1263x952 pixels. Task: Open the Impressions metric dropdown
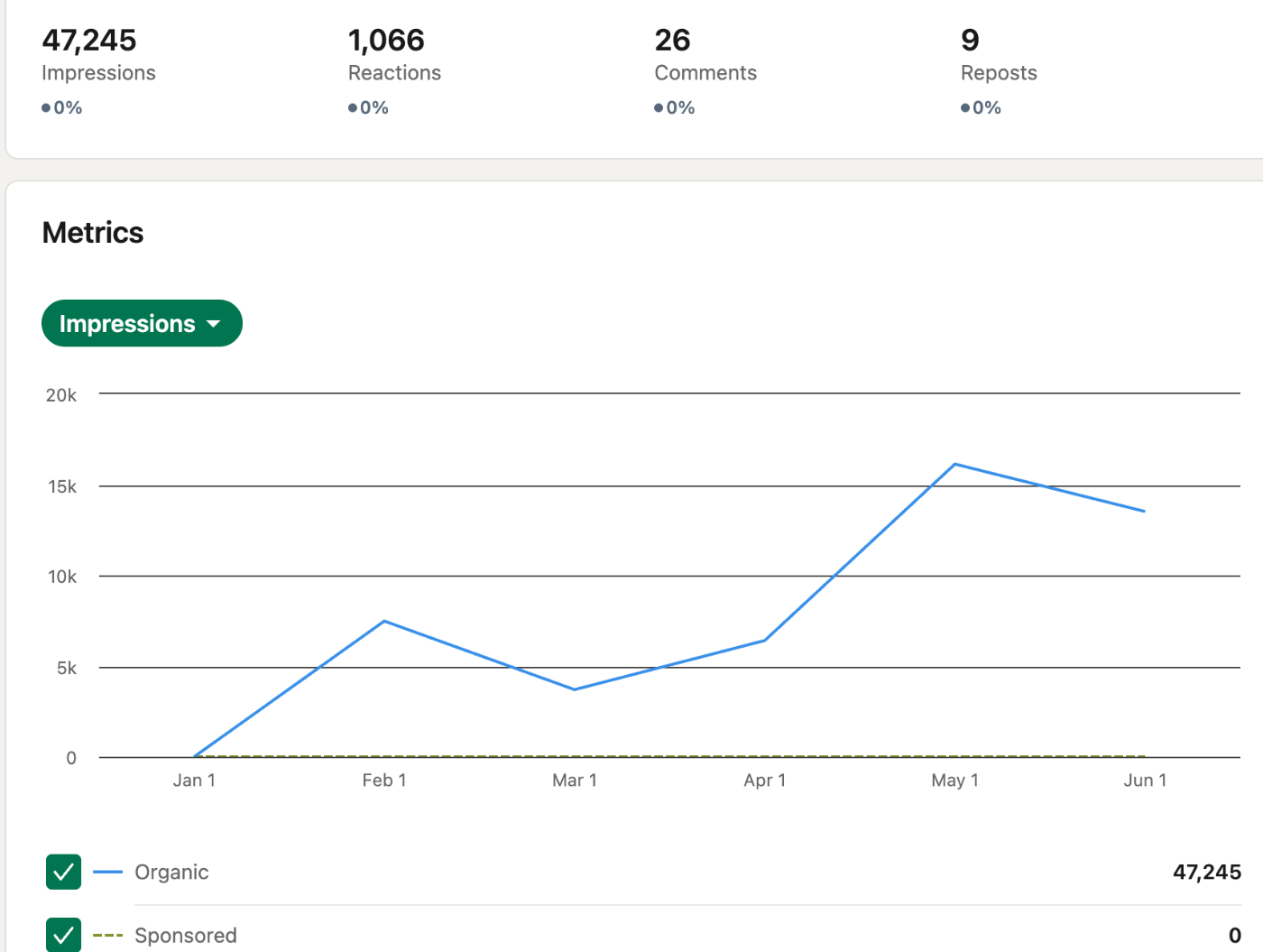142,323
